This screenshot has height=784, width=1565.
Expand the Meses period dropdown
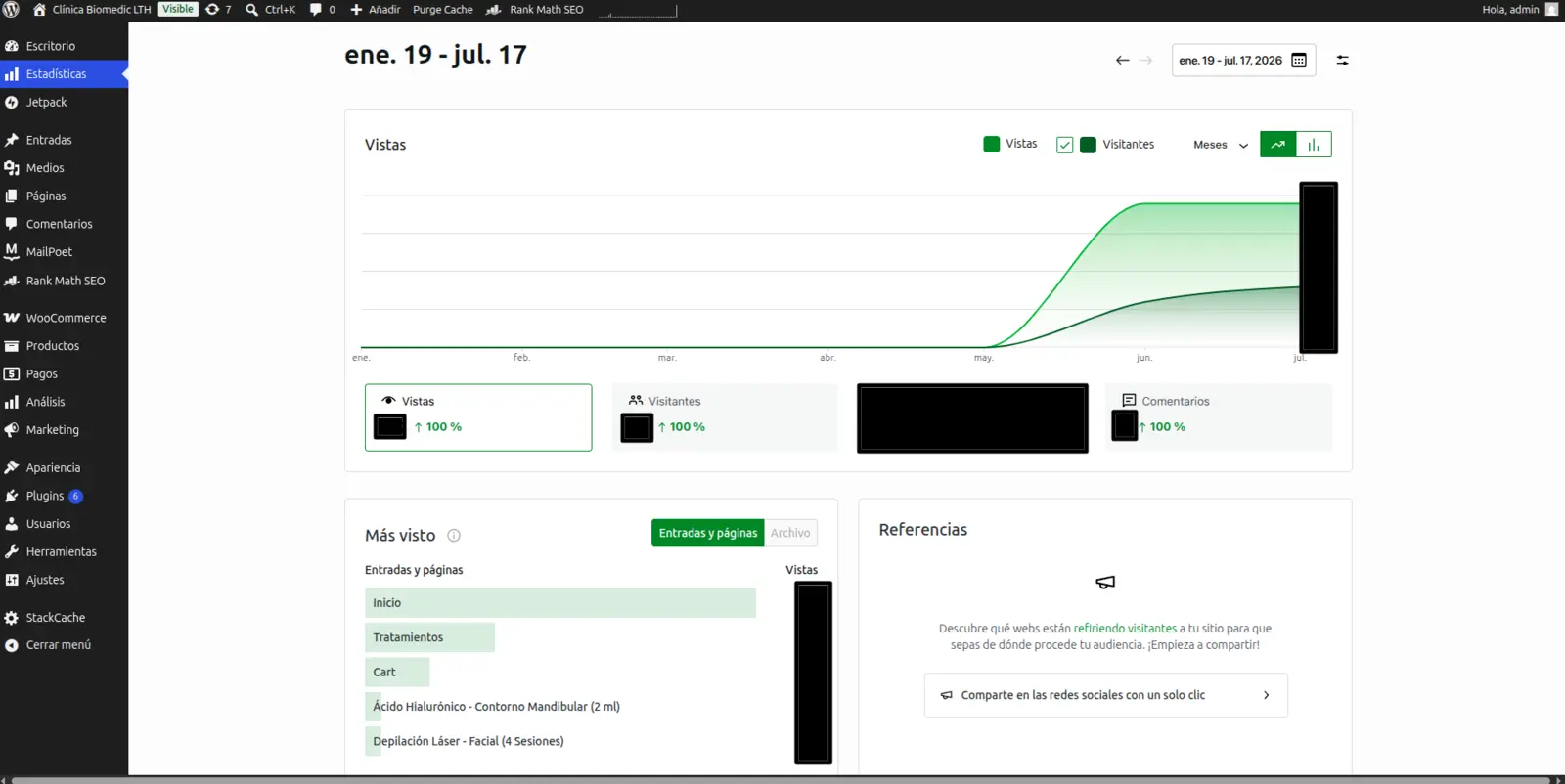click(1221, 145)
